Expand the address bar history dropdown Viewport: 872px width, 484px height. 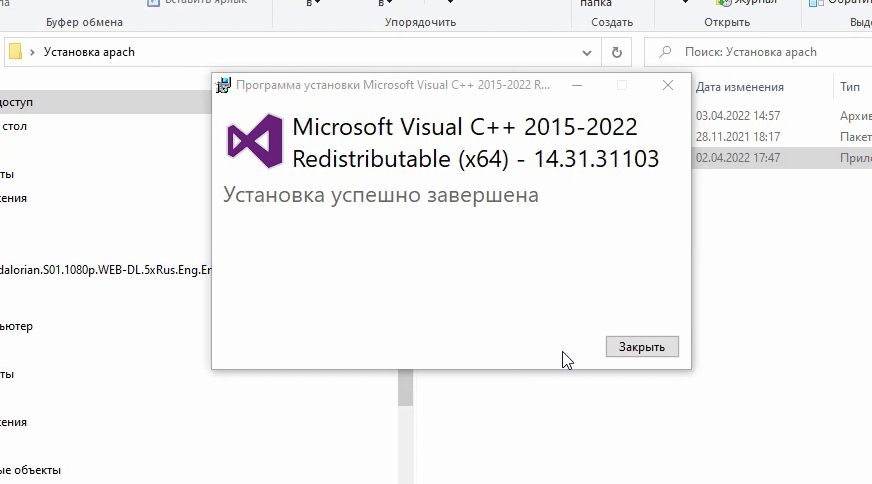tap(587, 53)
